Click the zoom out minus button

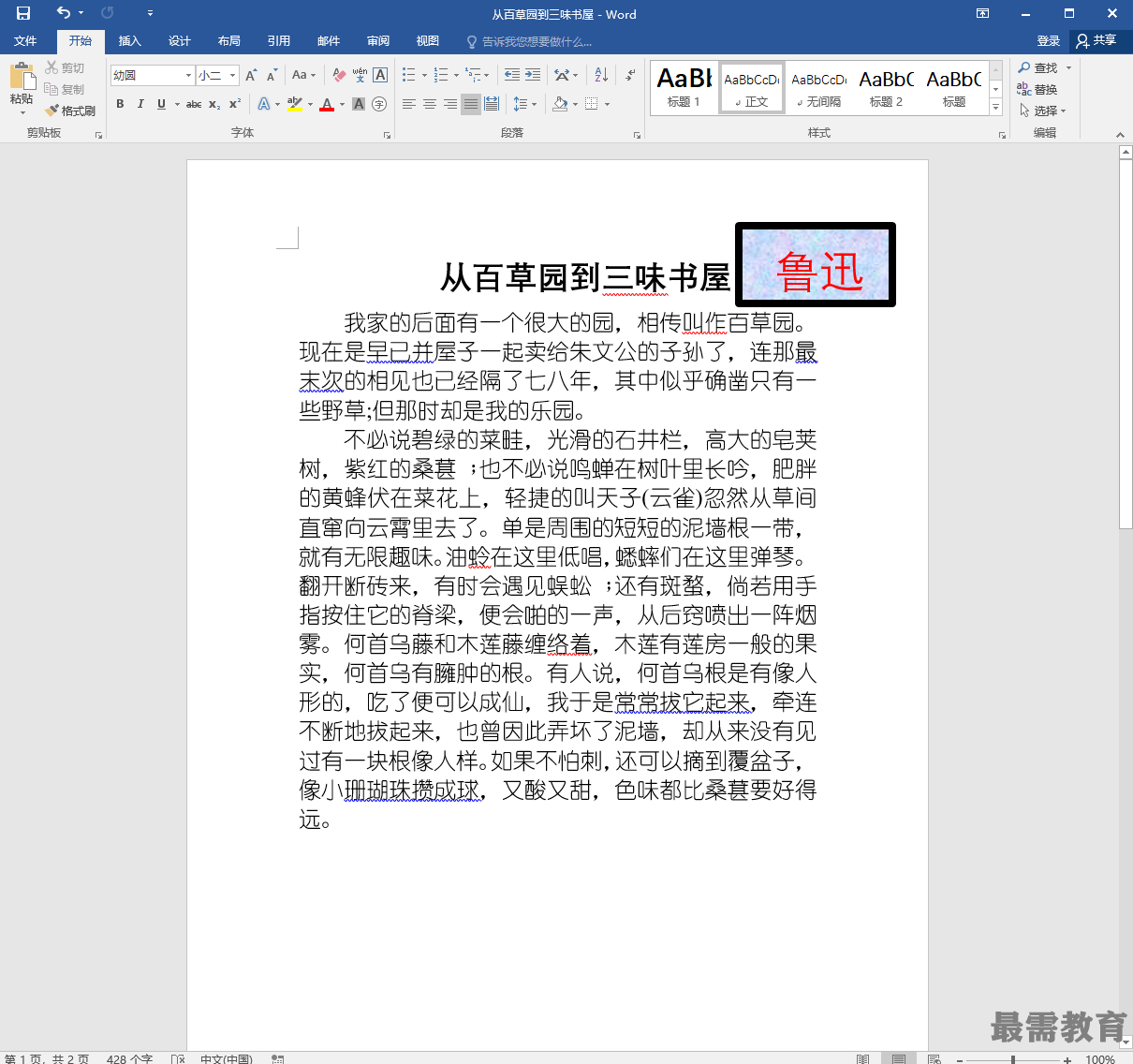(960, 1059)
